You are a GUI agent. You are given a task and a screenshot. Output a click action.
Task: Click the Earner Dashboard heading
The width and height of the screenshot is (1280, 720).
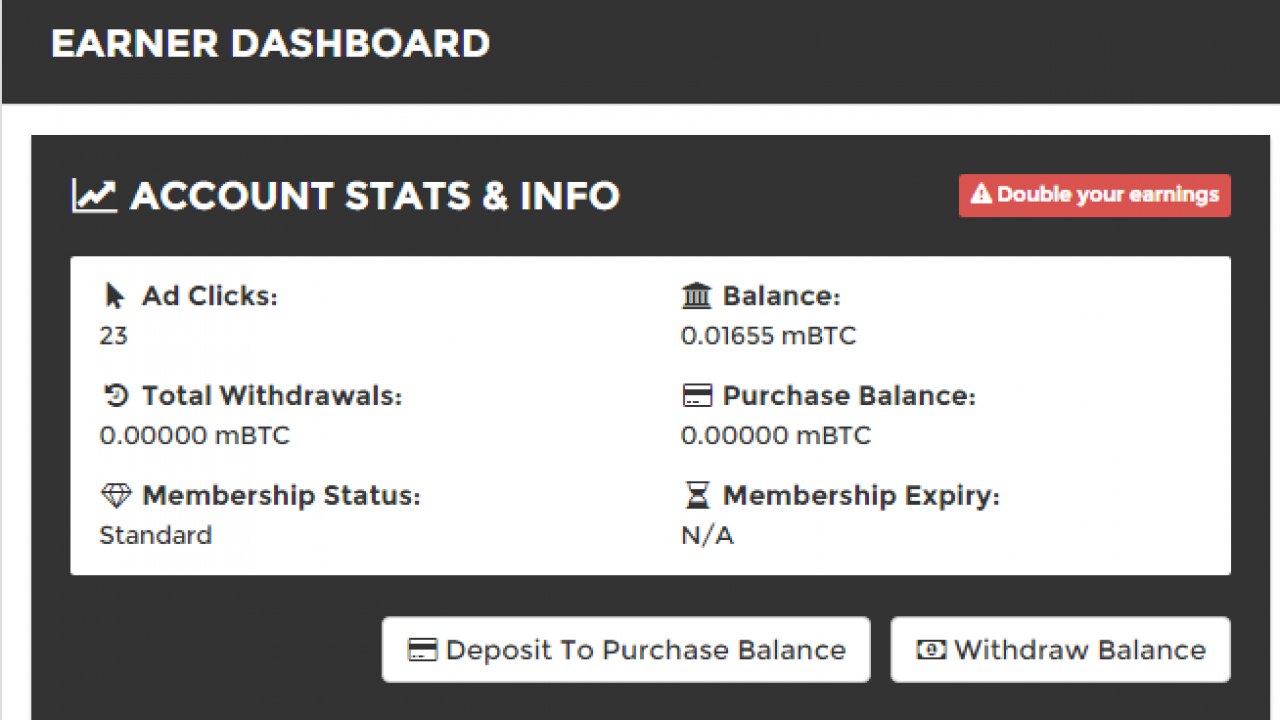[270, 44]
